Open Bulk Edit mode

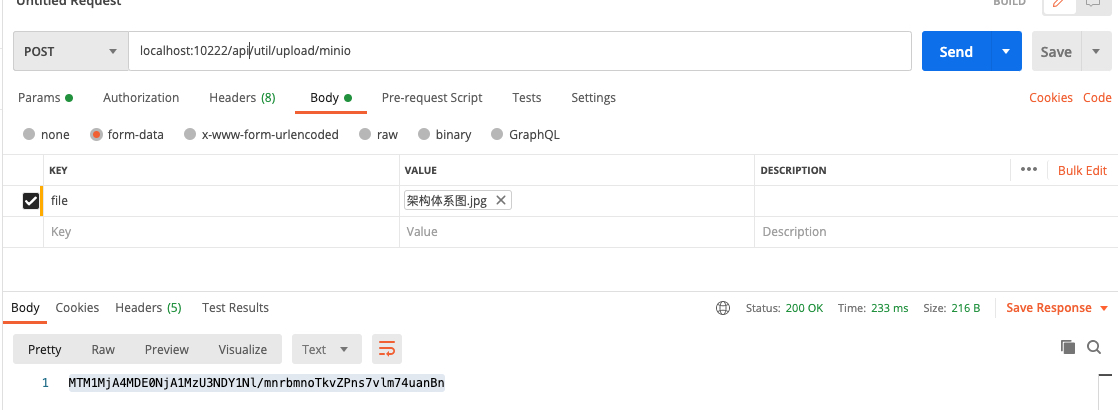coord(1082,170)
